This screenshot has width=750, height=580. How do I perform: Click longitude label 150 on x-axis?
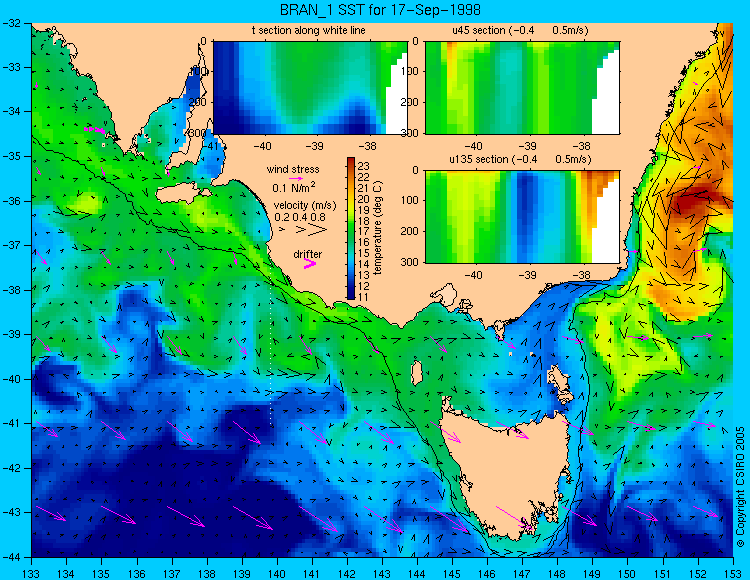(628, 573)
